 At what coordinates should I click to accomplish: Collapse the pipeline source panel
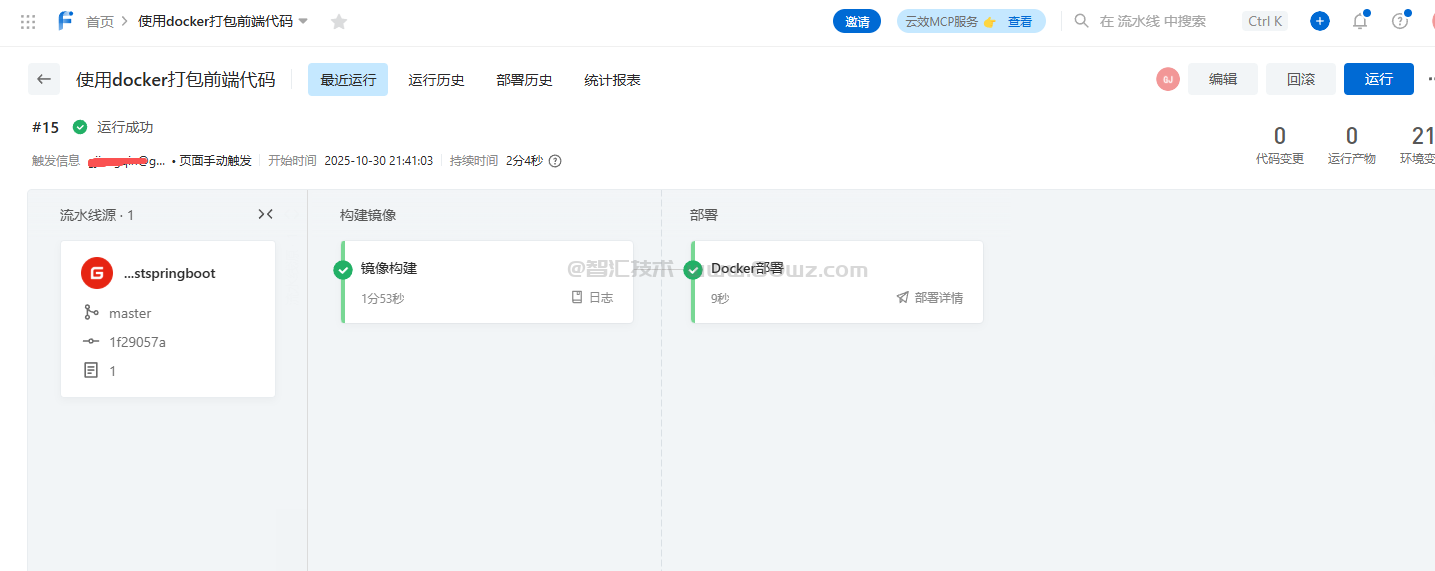(265, 214)
